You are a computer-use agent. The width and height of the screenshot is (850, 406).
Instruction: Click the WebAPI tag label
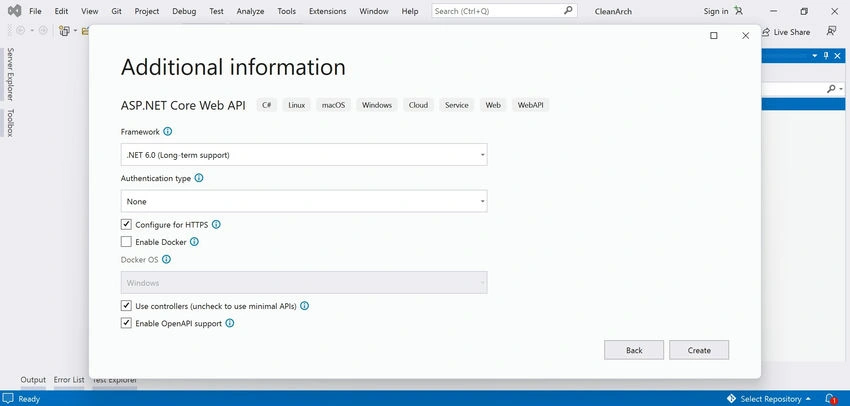pos(530,105)
